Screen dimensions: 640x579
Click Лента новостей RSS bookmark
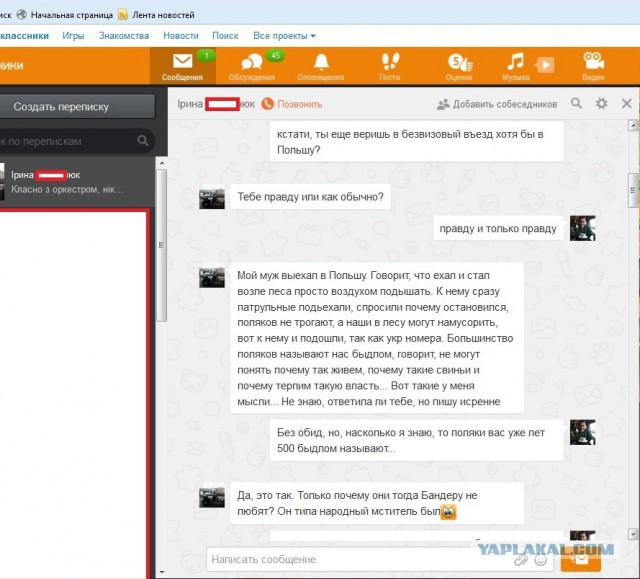[x=156, y=15]
